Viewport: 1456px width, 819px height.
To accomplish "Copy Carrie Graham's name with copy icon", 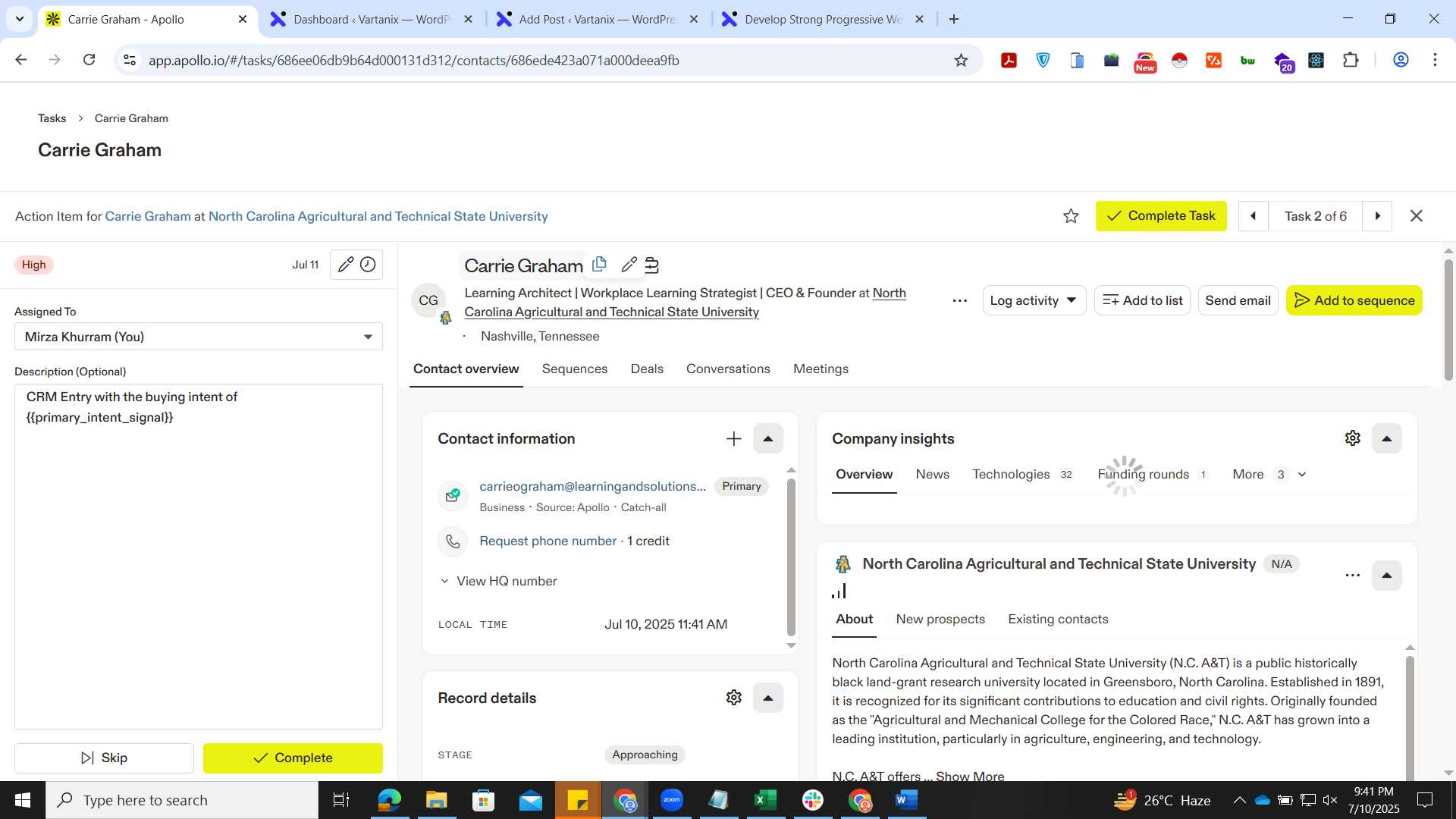I will coord(599,264).
